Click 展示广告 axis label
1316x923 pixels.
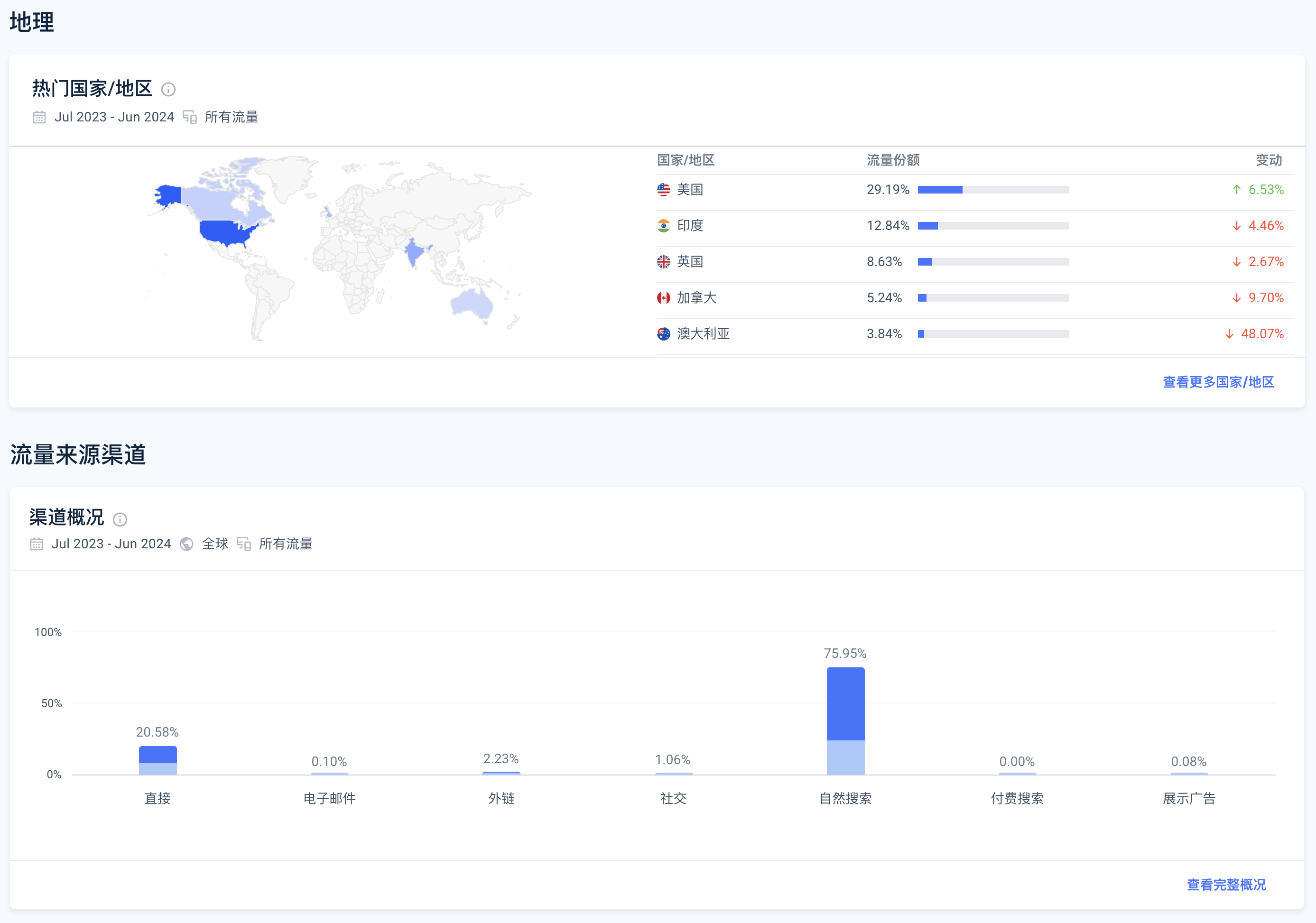1189,798
